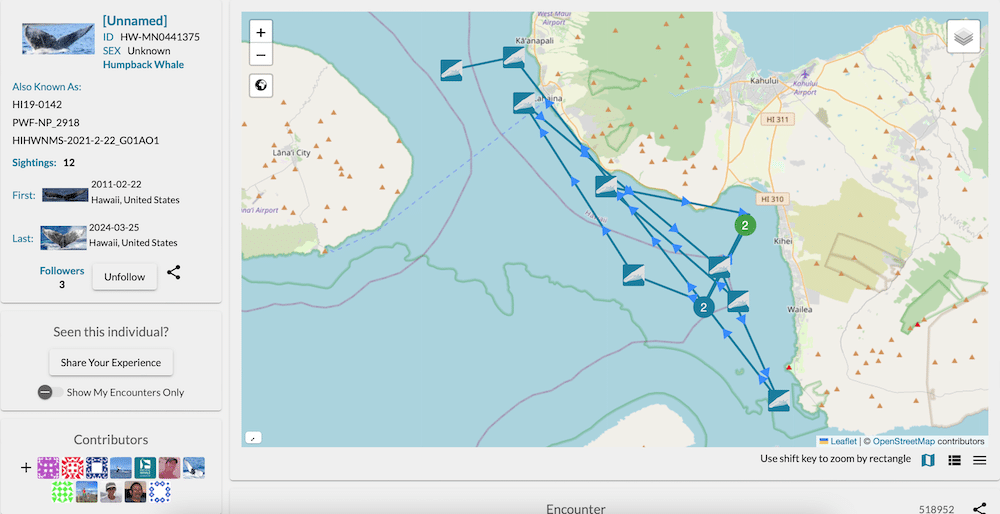This screenshot has width=1000, height=514.
Task: Switch to list view icon
Action: coord(954,460)
